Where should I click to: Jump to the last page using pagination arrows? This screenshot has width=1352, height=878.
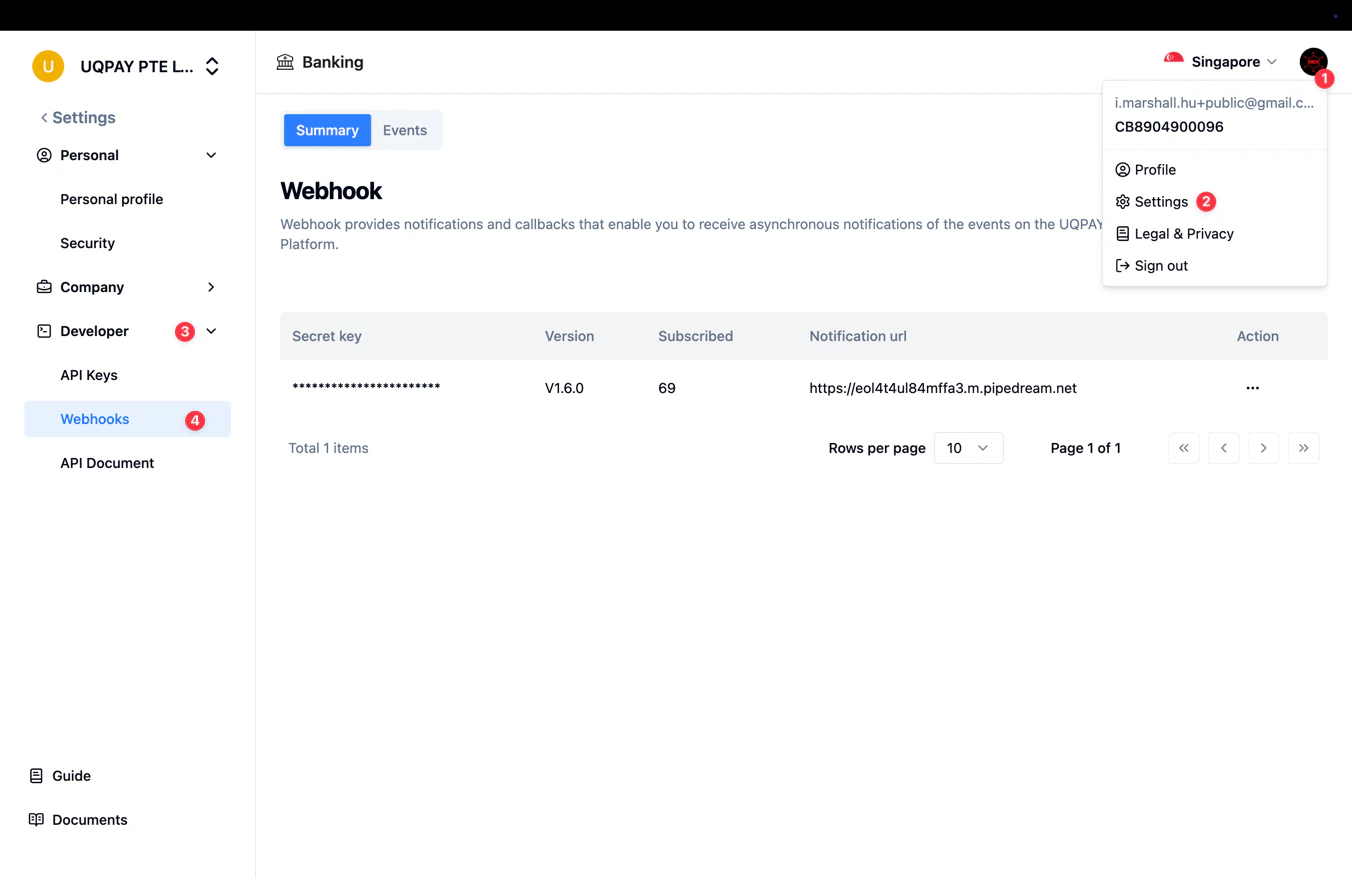[x=1303, y=448]
